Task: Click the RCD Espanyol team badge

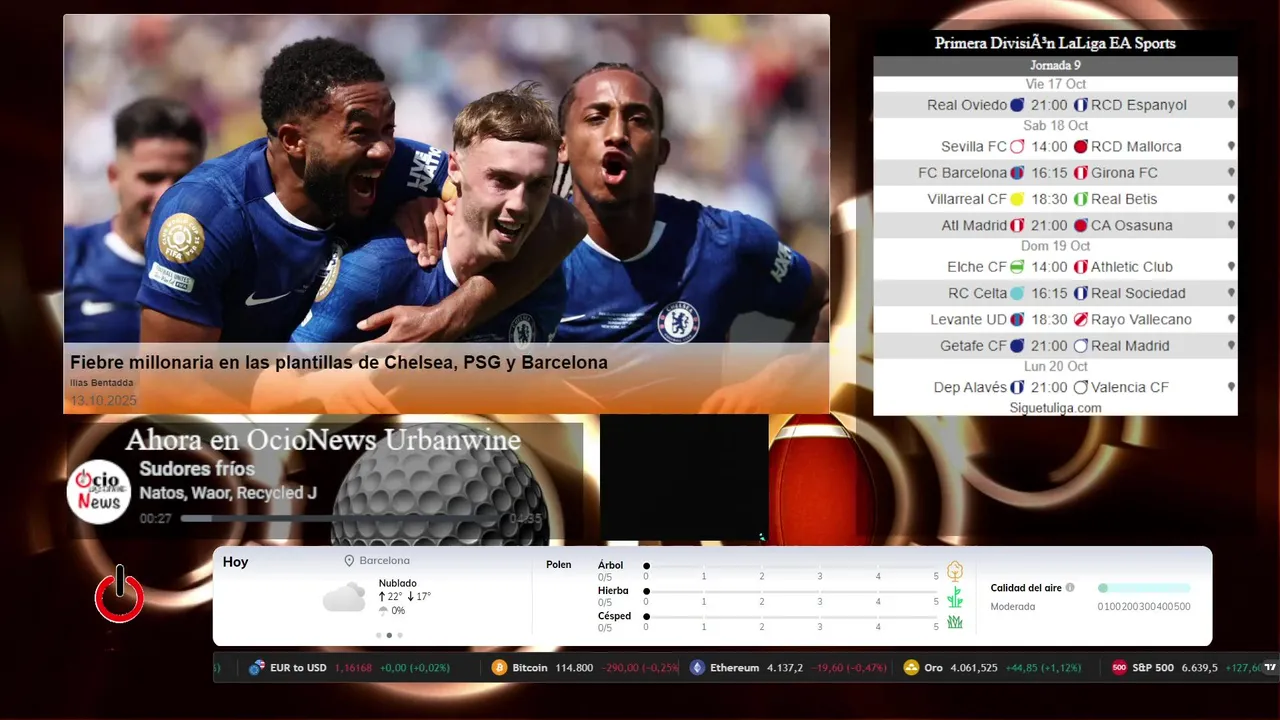Action: click(x=1080, y=105)
